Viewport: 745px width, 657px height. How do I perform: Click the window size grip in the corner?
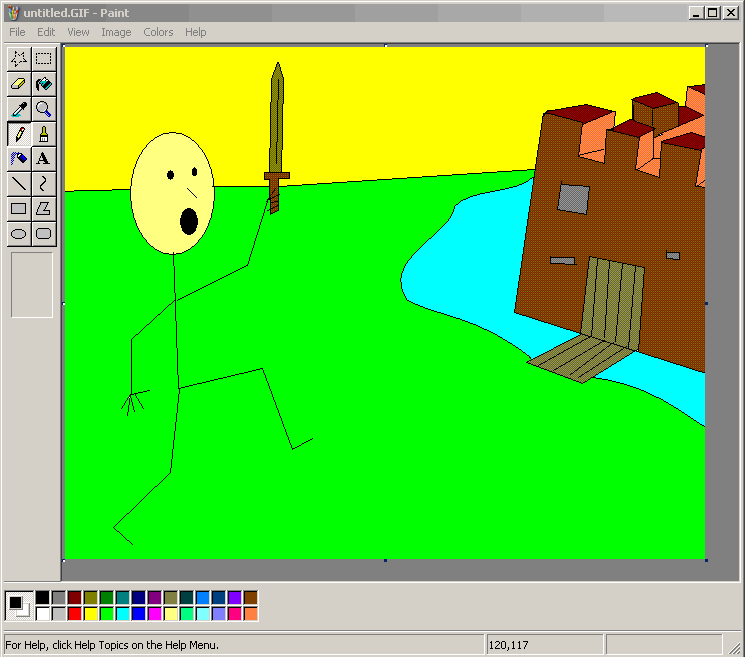coord(735,647)
